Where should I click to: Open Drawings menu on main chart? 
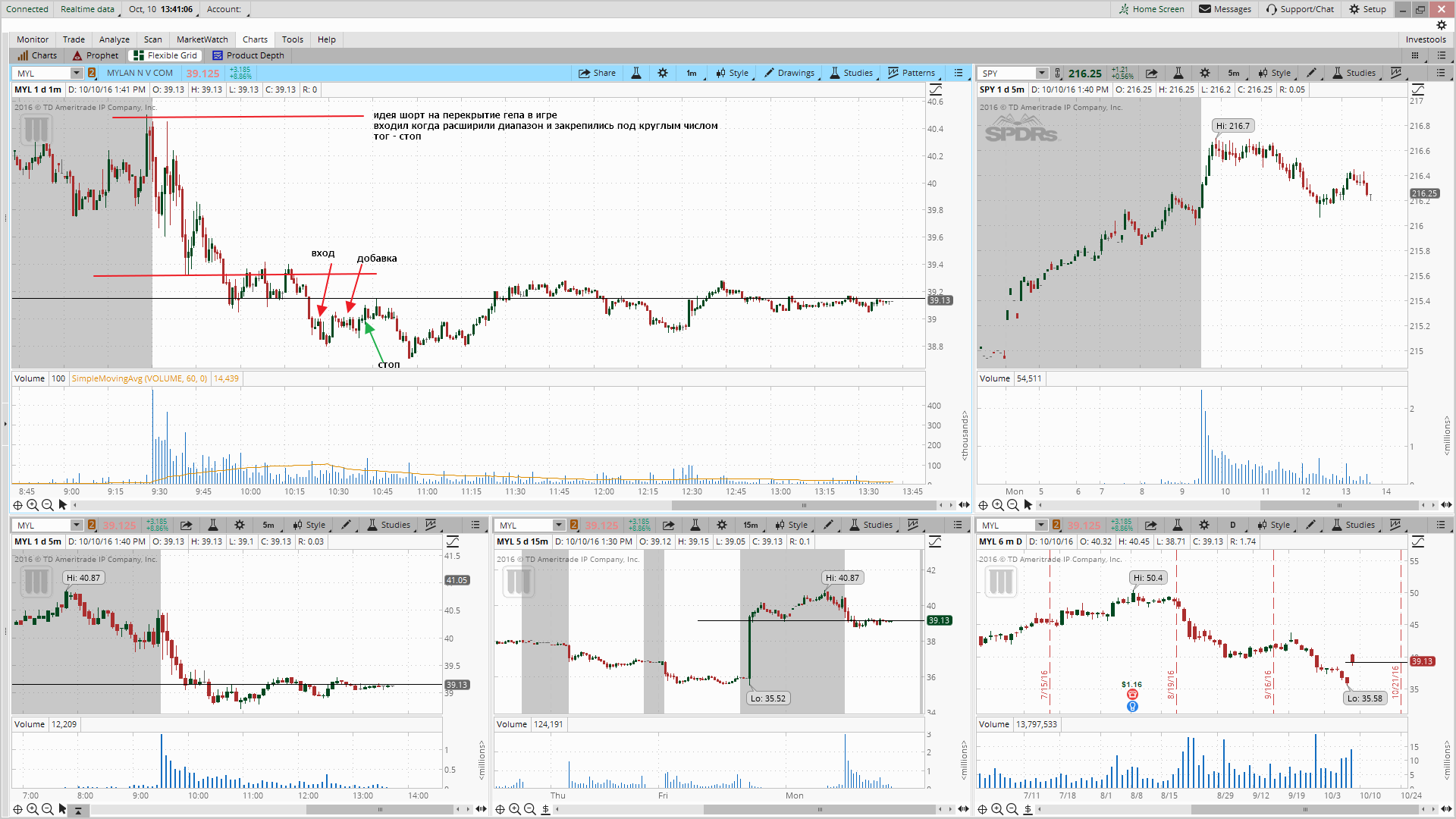tap(789, 73)
